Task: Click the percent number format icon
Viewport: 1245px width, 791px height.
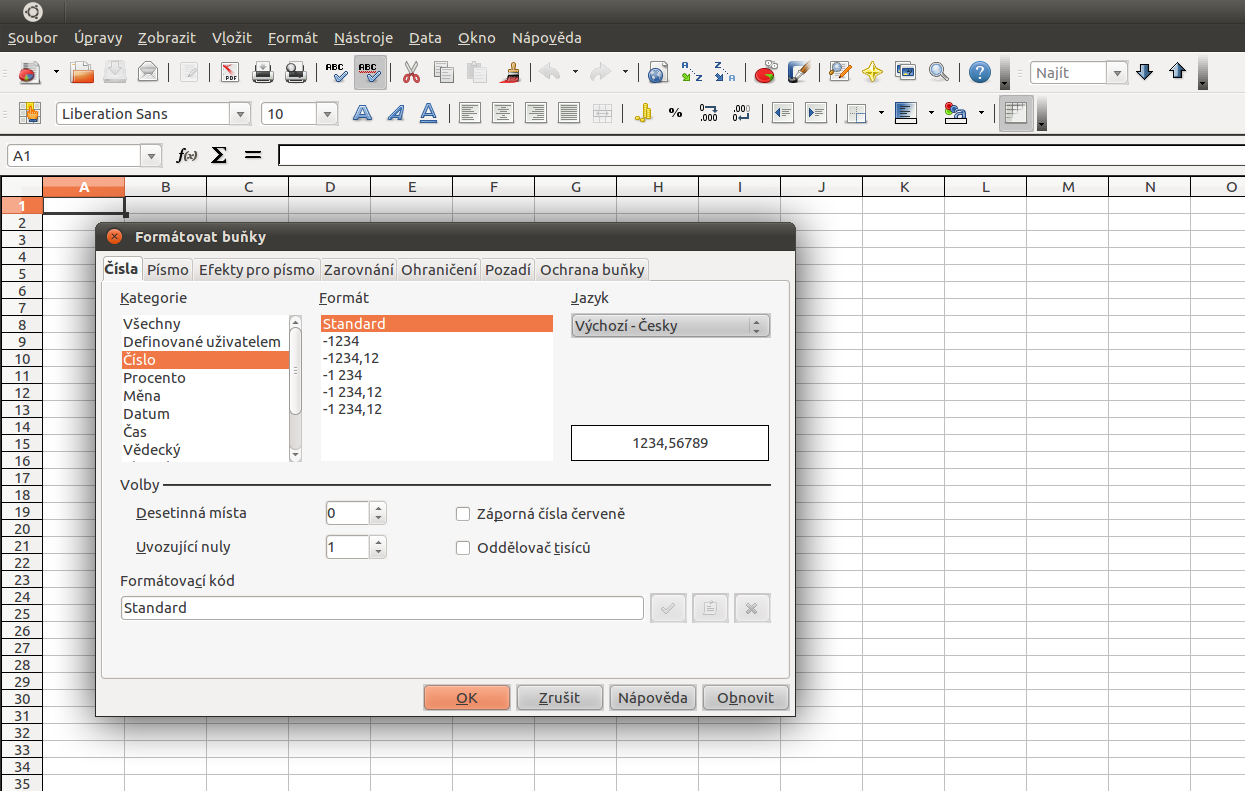Action: (675, 113)
